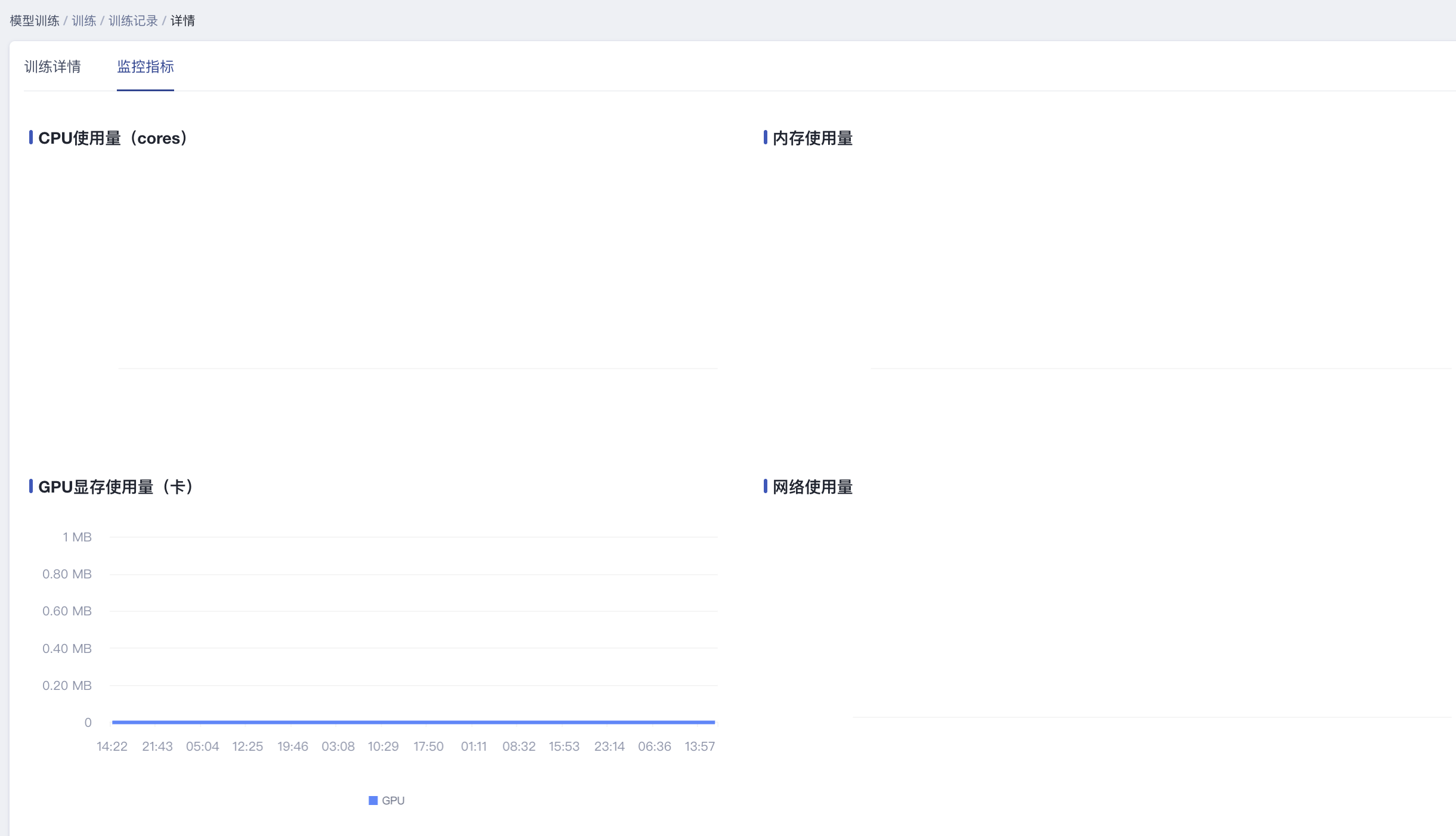1456x836 pixels.
Task: Click the GPU显存使用量（卡）heading
Action: tap(116, 487)
